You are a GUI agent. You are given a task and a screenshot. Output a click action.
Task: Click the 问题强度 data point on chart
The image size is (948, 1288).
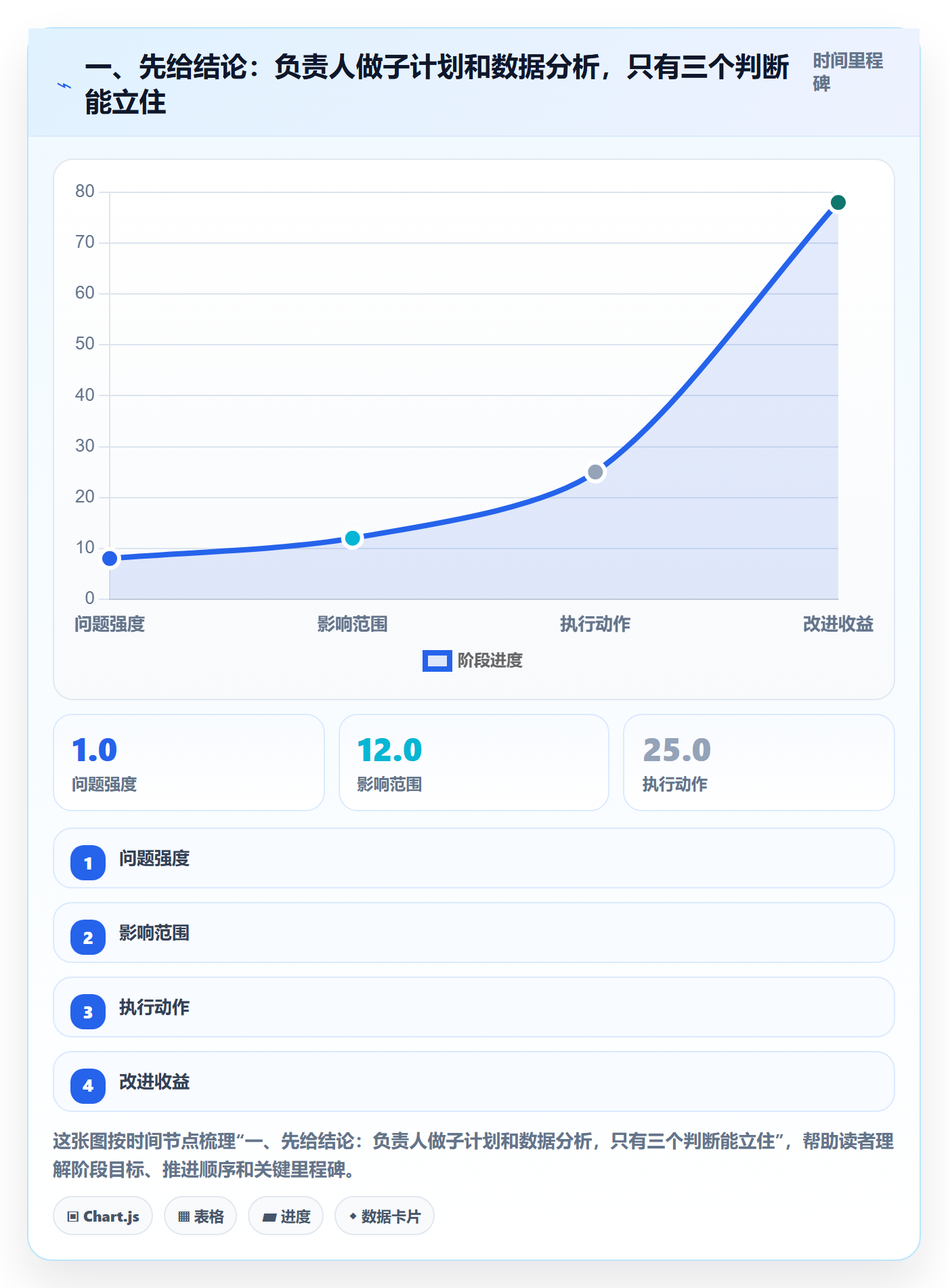click(x=110, y=558)
